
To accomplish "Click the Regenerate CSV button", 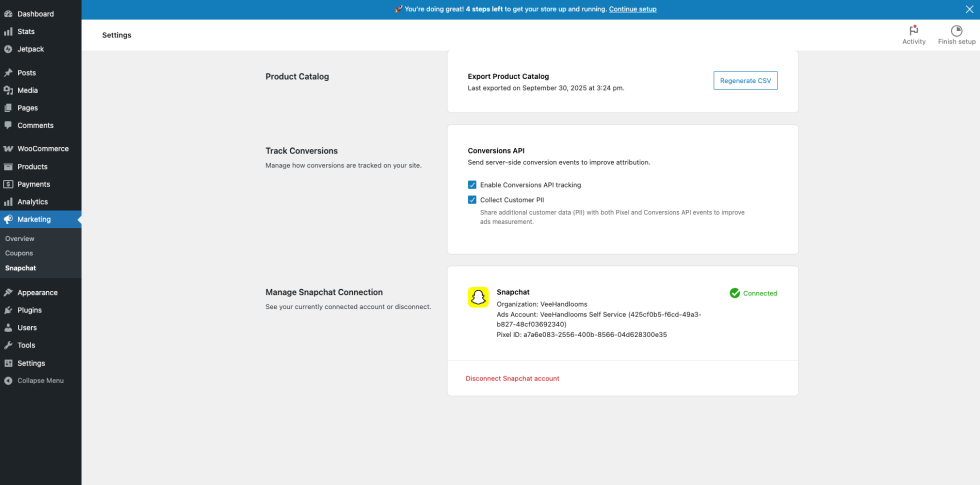I will (x=745, y=81).
